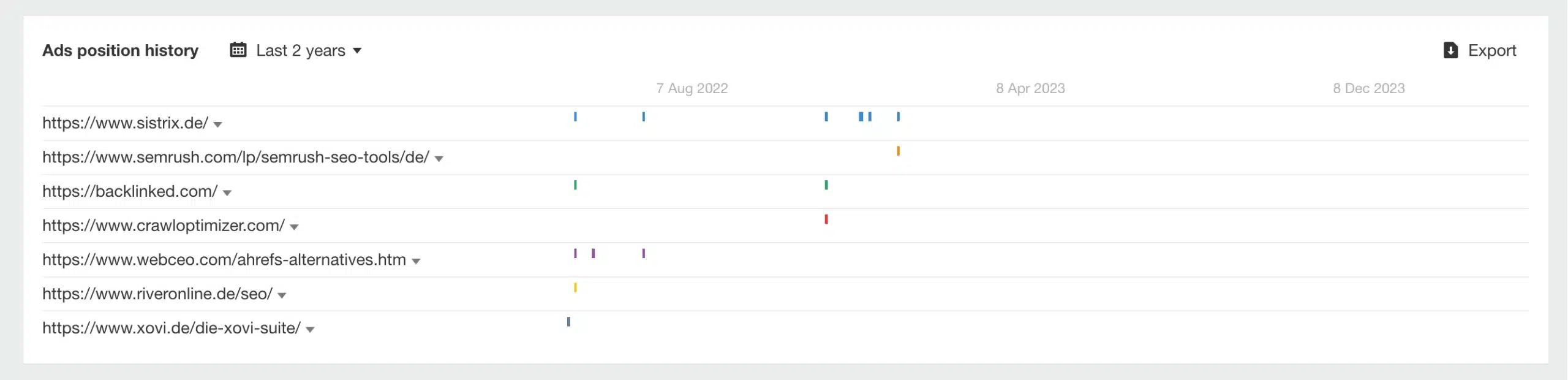Screen dimensions: 1568x380
Task: Click the last blue sistrix timeline marker
Action: click(898, 116)
